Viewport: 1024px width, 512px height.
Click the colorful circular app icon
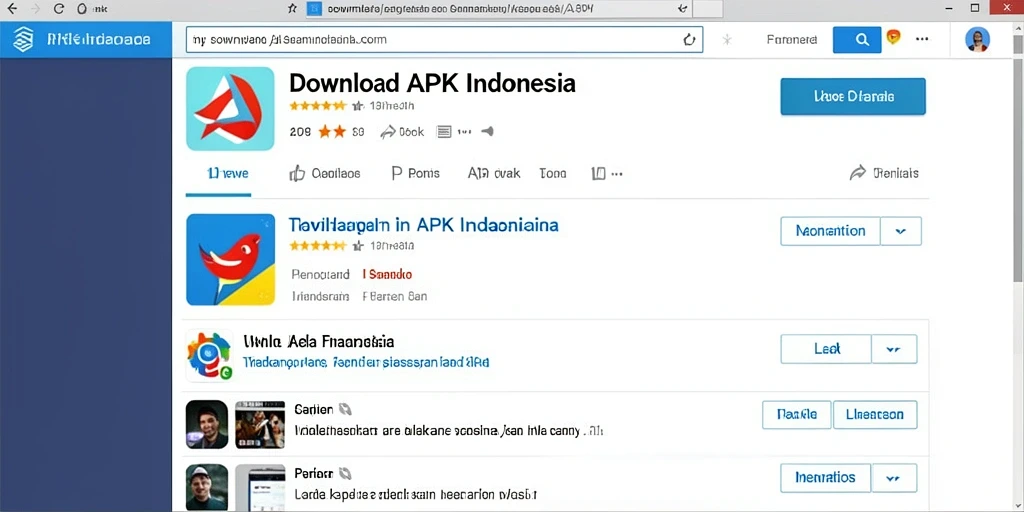208,355
